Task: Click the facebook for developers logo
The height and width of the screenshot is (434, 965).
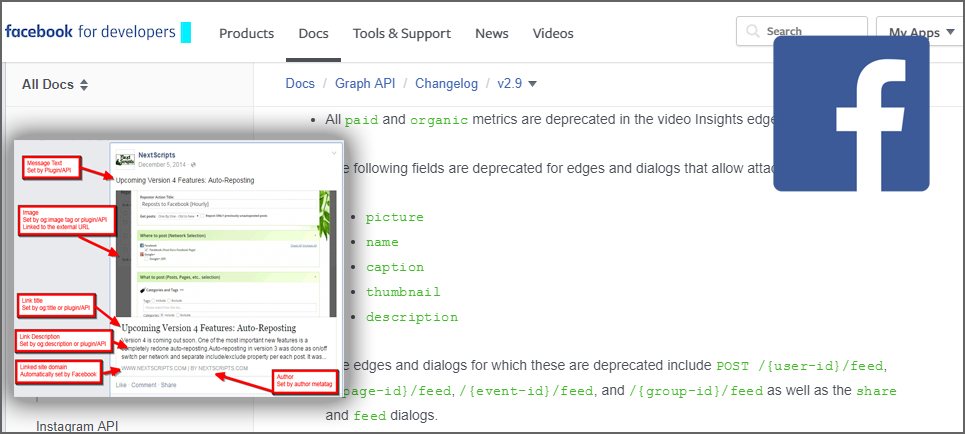Action: coord(90,32)
